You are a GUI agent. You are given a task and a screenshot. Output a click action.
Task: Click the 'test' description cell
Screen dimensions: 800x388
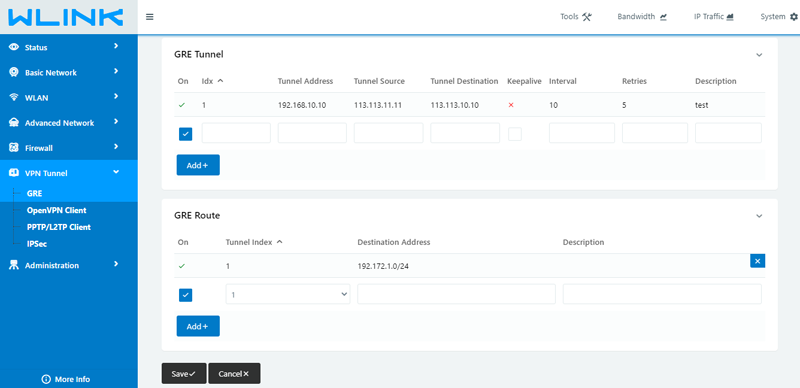[x=702, y=106]
